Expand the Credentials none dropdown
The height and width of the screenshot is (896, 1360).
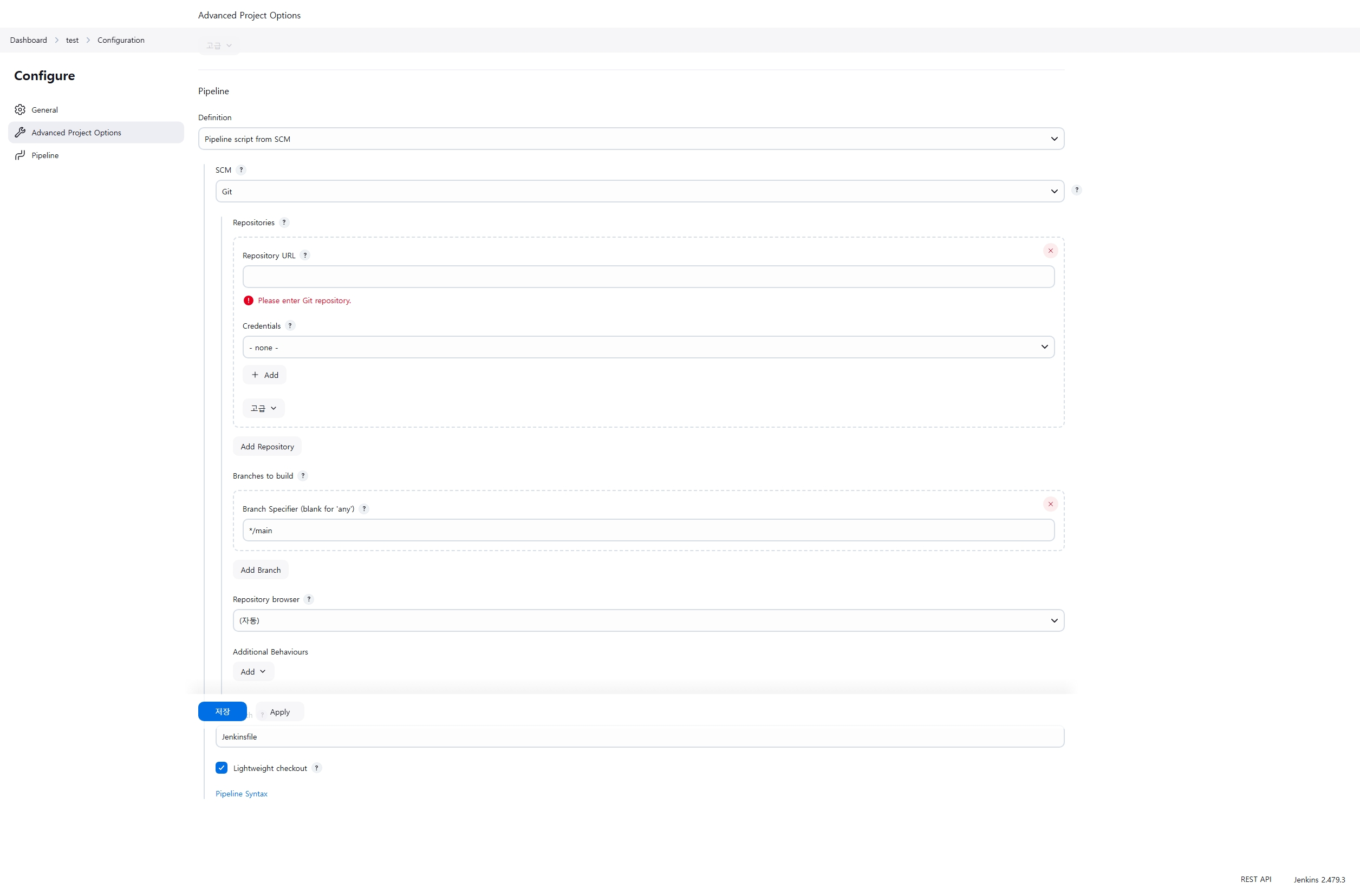[x=648, y=348]
